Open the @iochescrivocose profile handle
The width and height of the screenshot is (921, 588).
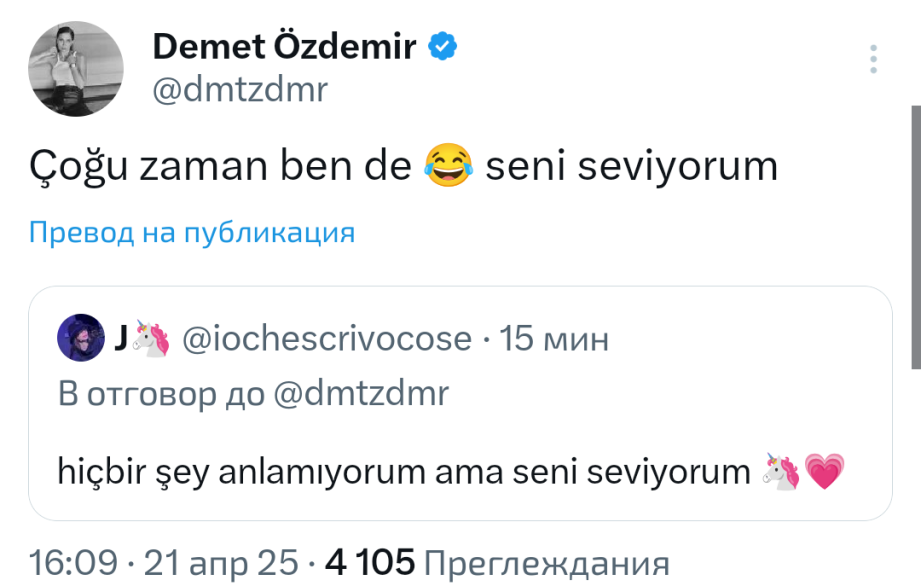pyautogui.click(x=326, y=339)
